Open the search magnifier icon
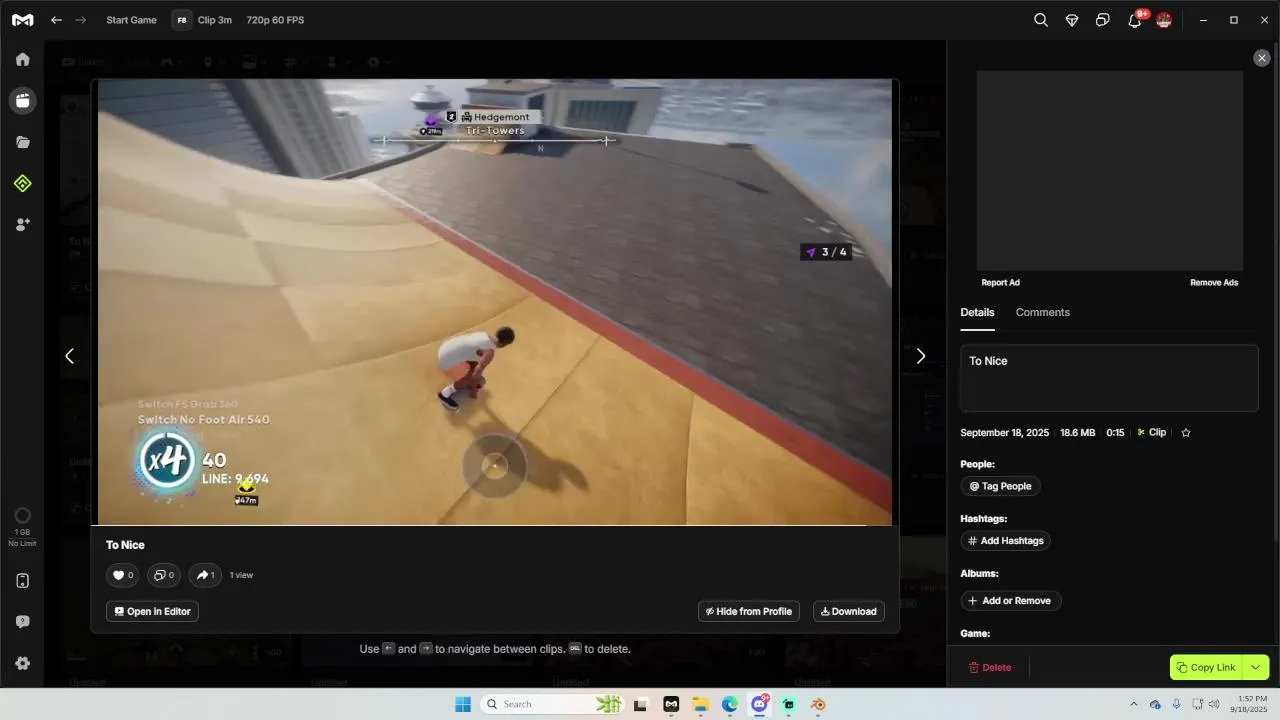The width and height of the screenshot is (1280, 720). (1041, 20)
